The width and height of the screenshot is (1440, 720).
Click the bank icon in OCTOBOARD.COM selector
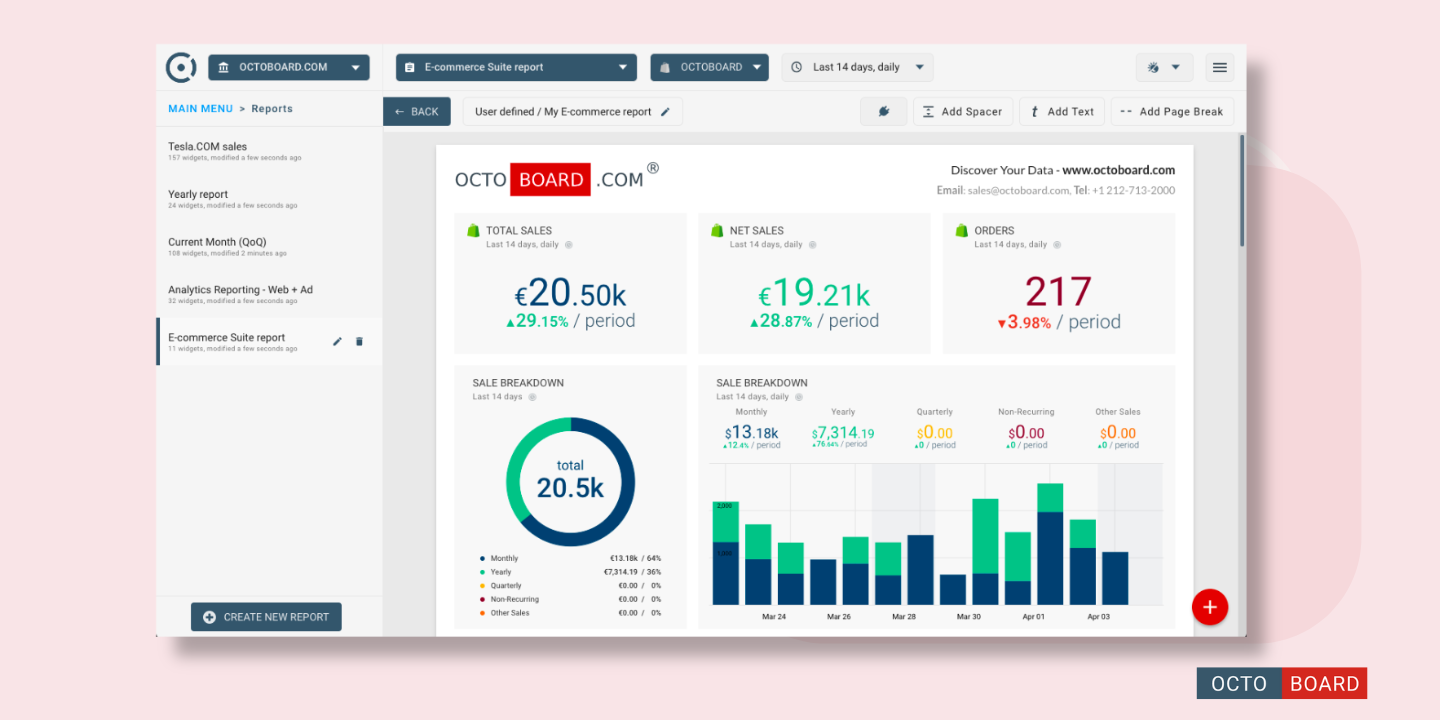tap(222, 68)
